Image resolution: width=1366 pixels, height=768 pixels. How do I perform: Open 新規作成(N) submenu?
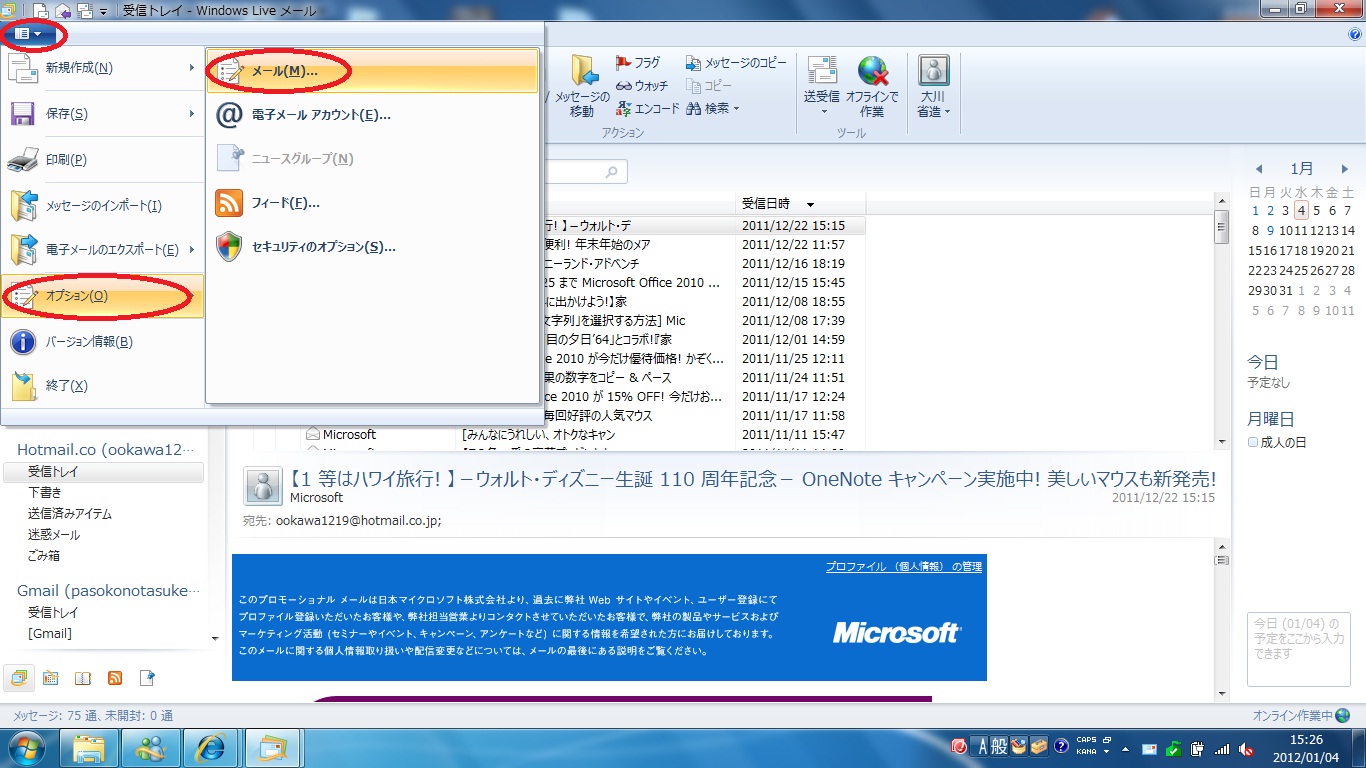click(x=102, y=68)
